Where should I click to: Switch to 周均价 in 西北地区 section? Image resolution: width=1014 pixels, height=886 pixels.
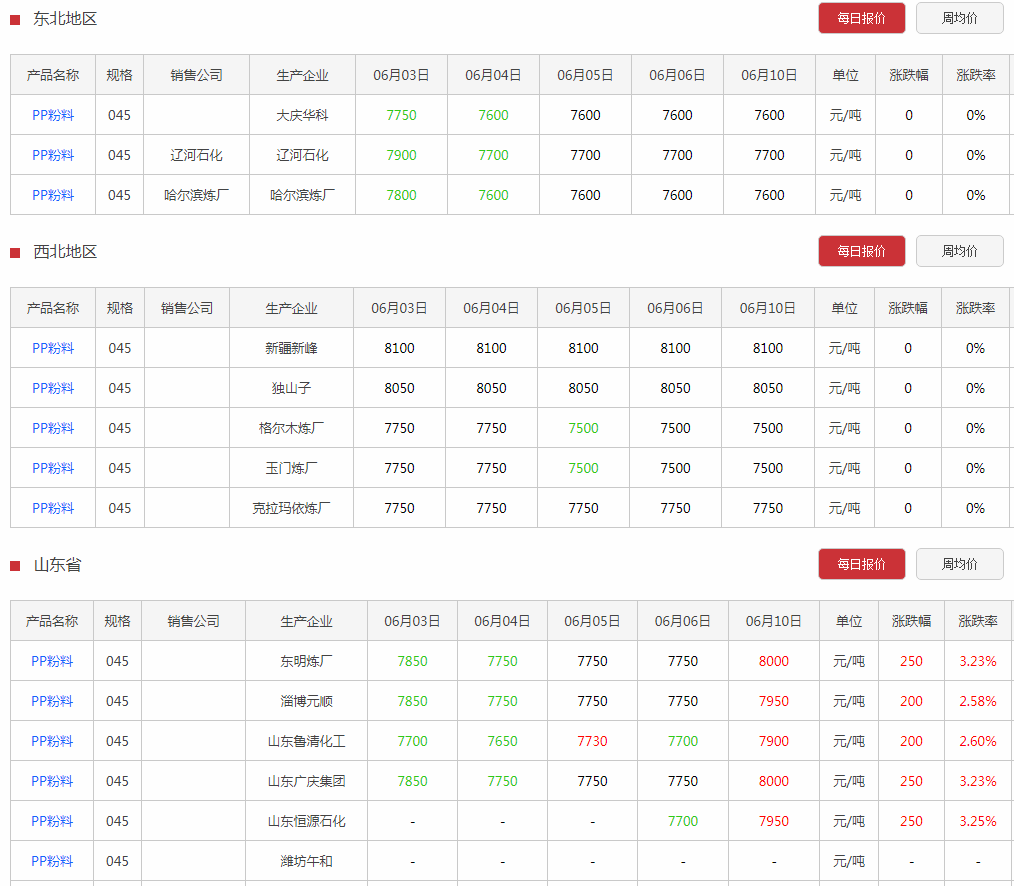point(960,251)
